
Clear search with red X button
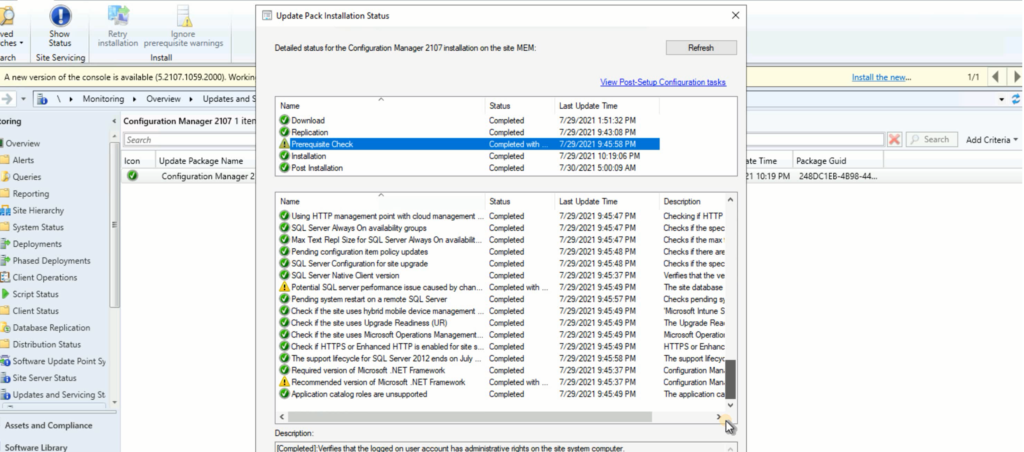click(x=895, y=139)
